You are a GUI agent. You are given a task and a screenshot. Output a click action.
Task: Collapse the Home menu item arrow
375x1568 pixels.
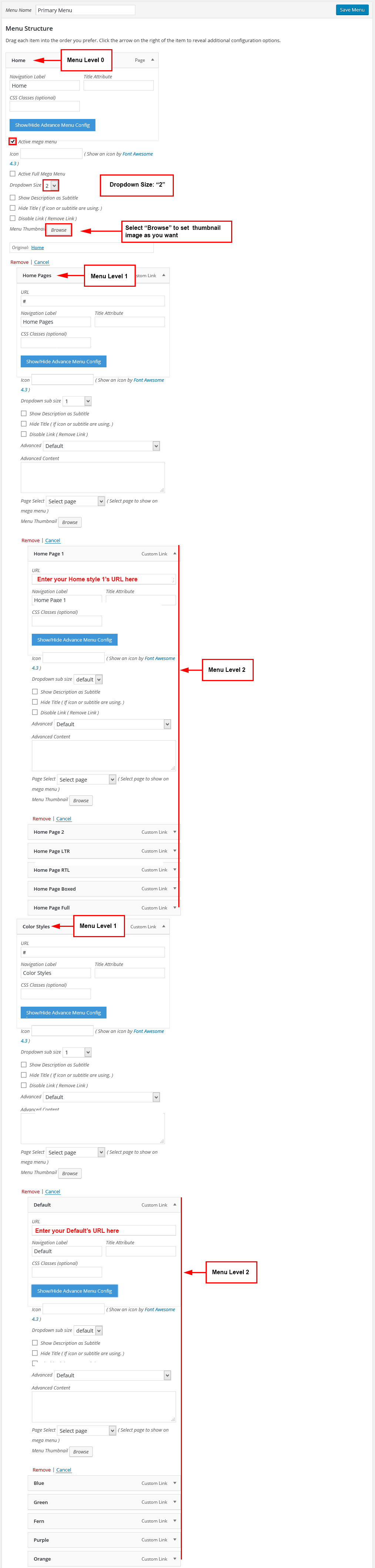point(152,59)
